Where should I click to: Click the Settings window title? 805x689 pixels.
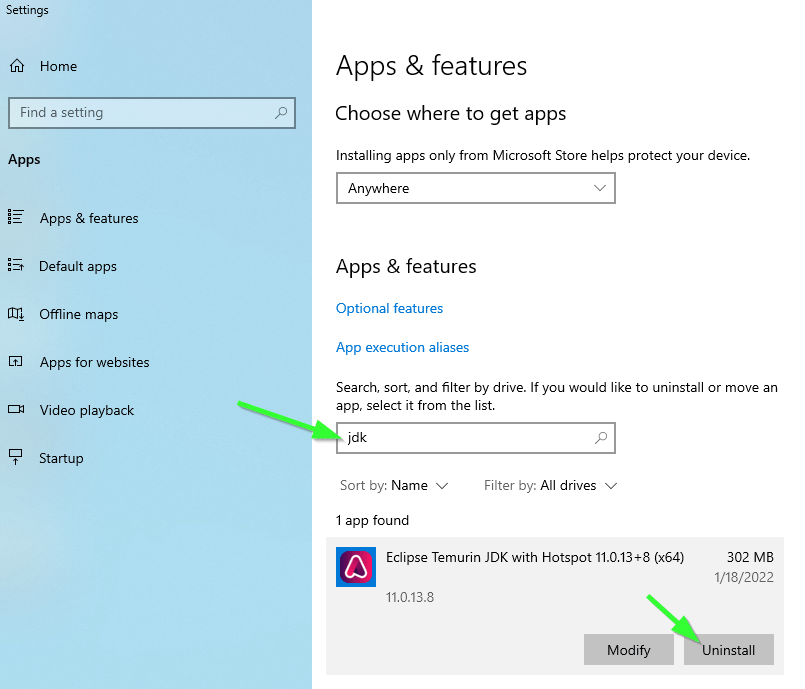tap(27, 10)
